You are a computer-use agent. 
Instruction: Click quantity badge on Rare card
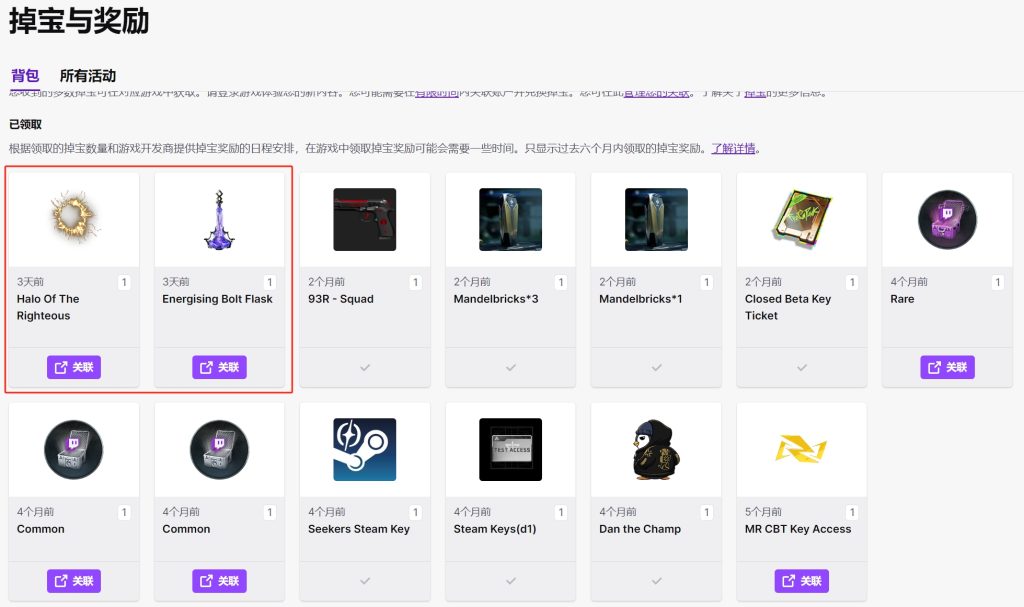998,282
